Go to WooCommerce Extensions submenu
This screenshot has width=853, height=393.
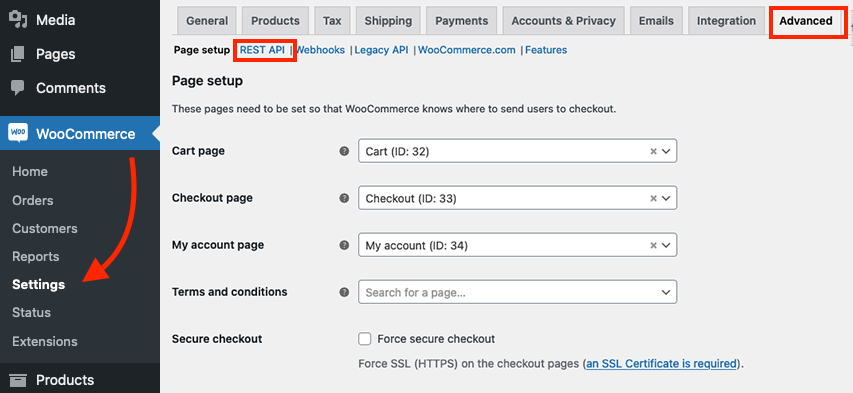pyautogui.click(x=45, y=341)
